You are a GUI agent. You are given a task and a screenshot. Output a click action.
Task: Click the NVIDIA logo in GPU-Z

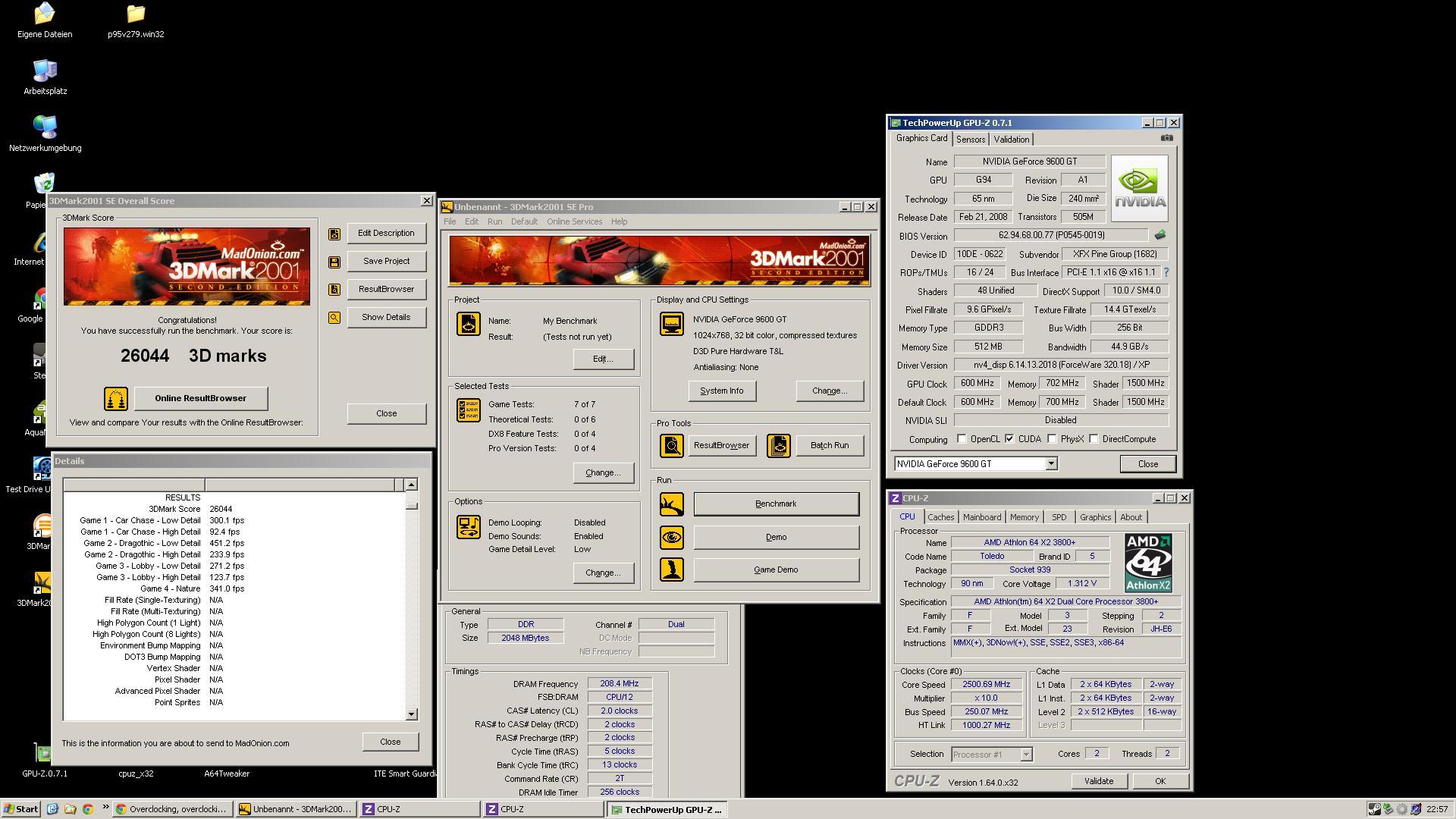coord(1140,188)
